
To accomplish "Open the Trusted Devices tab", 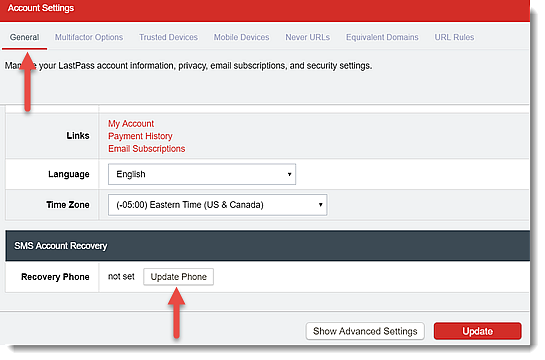I will click(x=168, y=37).
